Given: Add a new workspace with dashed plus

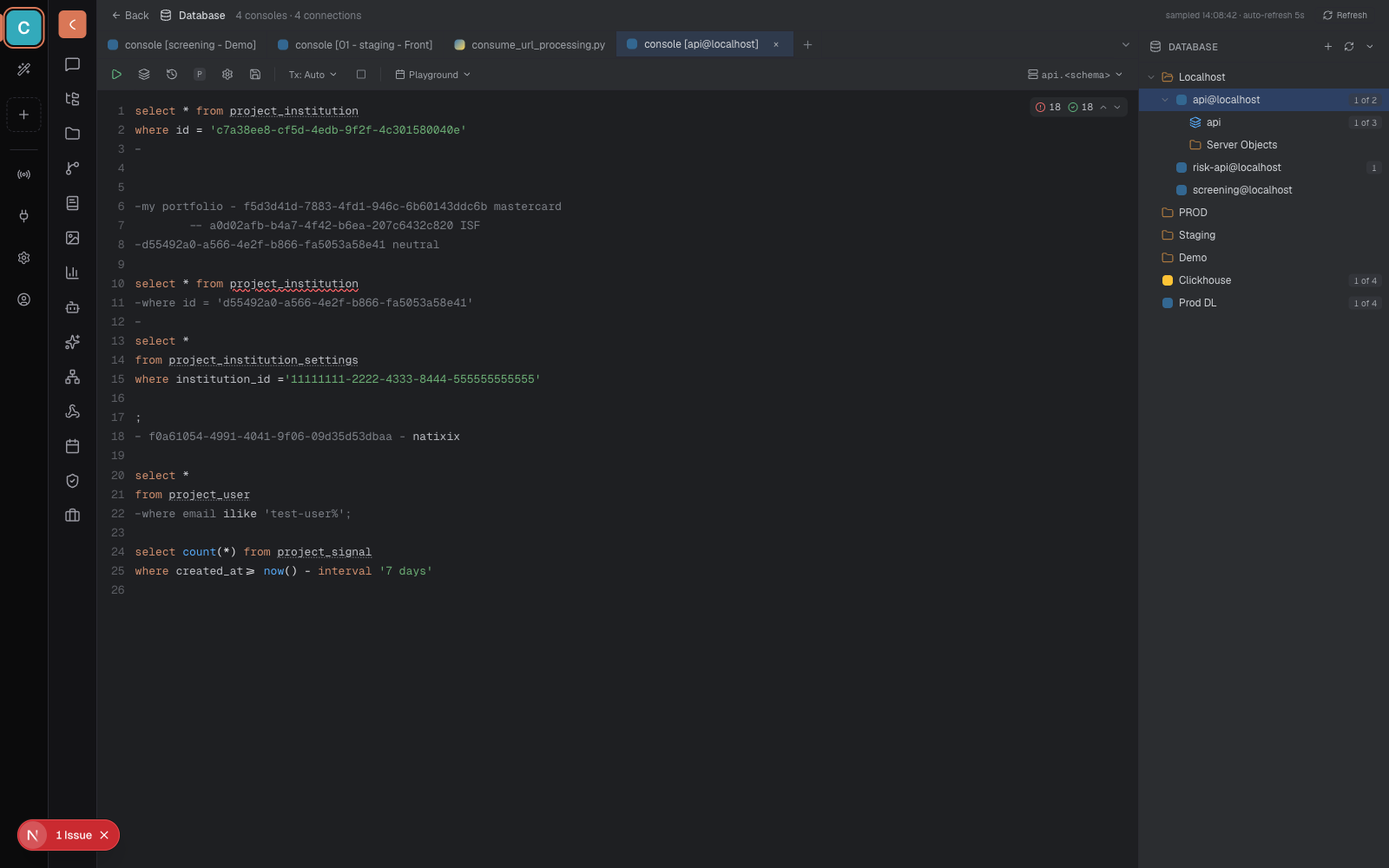Looking at the screenshot, I should point(23,115).
